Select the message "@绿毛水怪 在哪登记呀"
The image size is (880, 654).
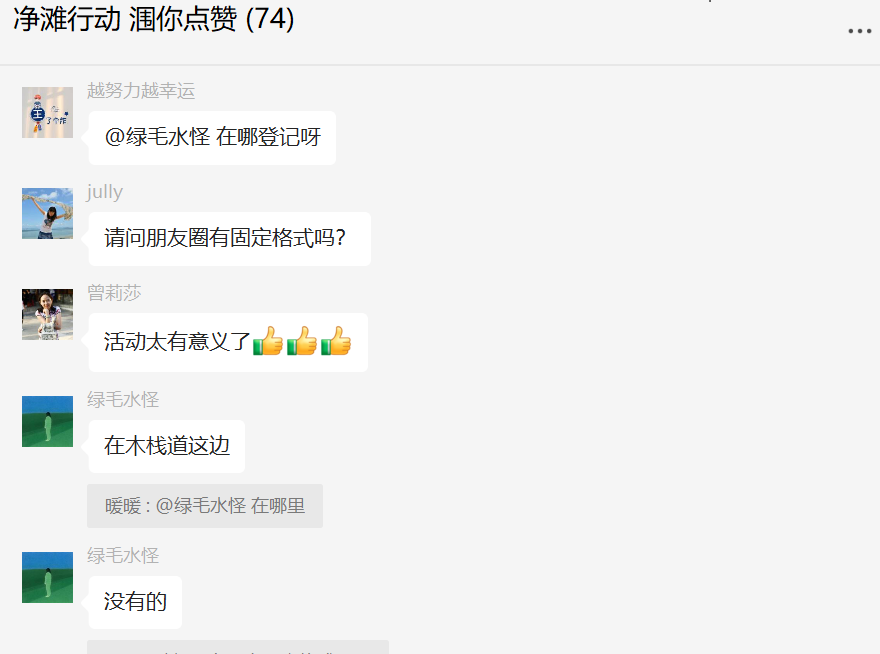(212, 138)
